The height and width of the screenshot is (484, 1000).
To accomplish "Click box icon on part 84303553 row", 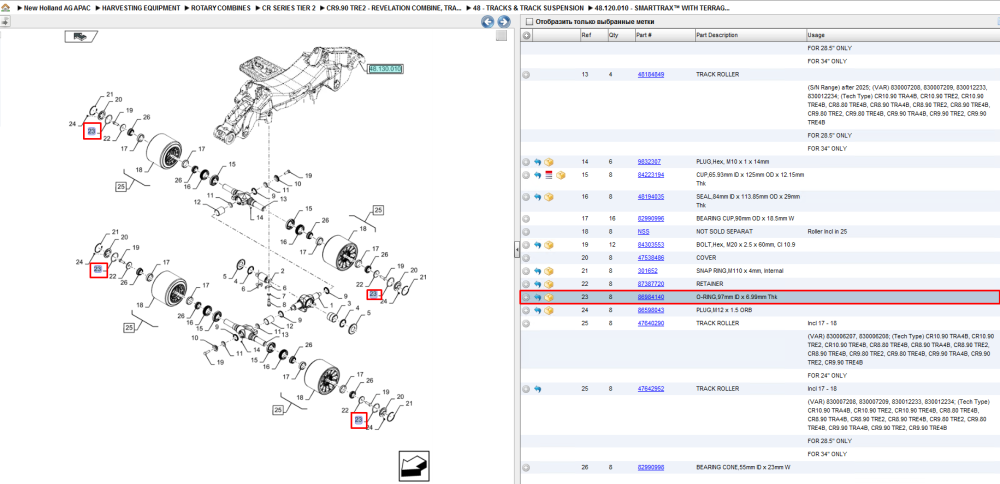I will tap(548, 245).
